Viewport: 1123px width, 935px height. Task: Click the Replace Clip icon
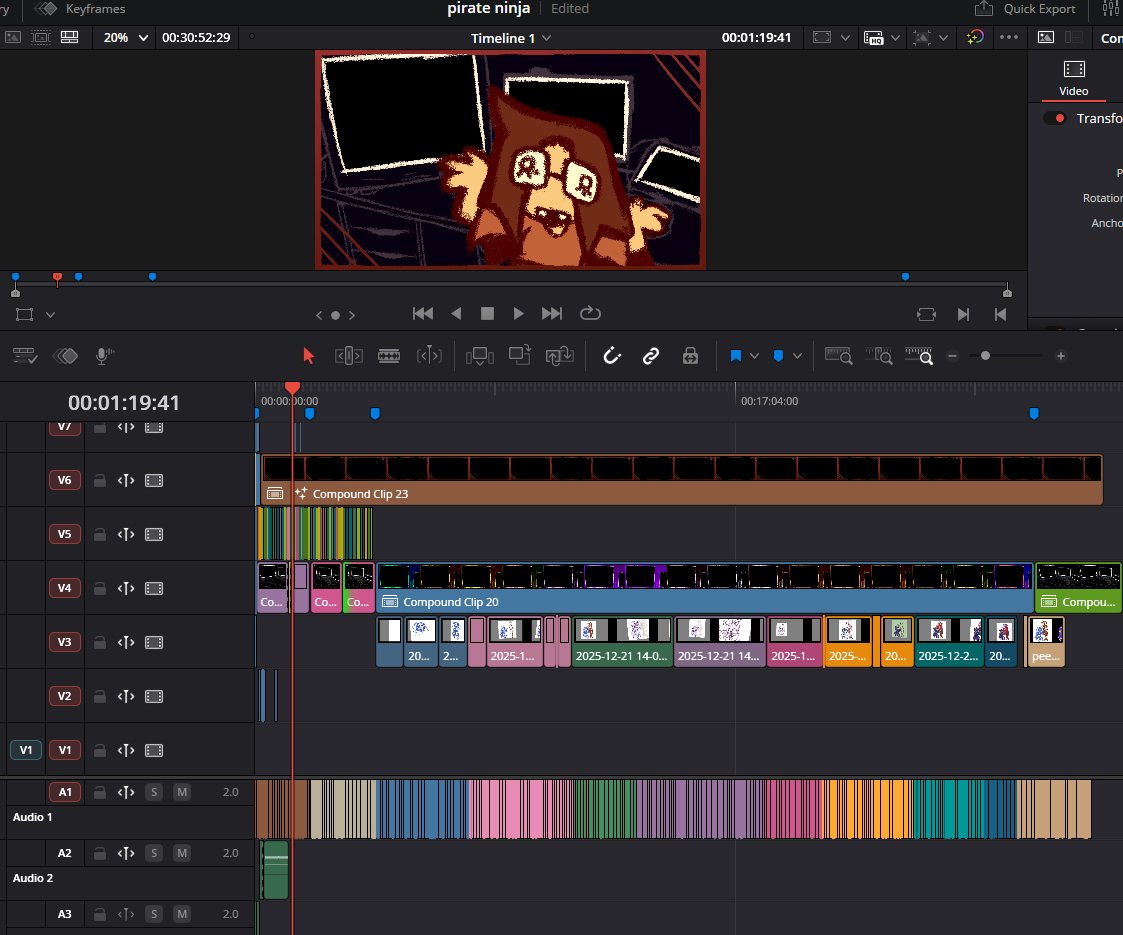(x=559, y=356)
